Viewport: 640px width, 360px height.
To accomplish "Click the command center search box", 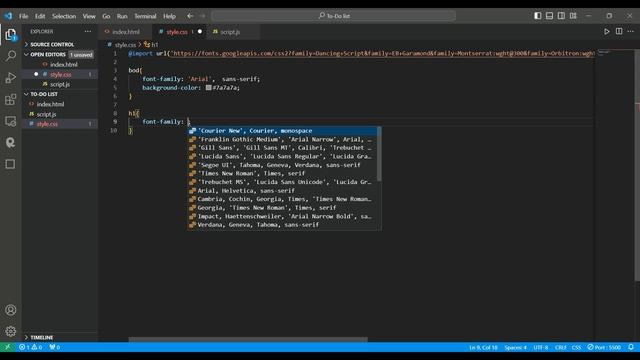I will coord(333,16).
